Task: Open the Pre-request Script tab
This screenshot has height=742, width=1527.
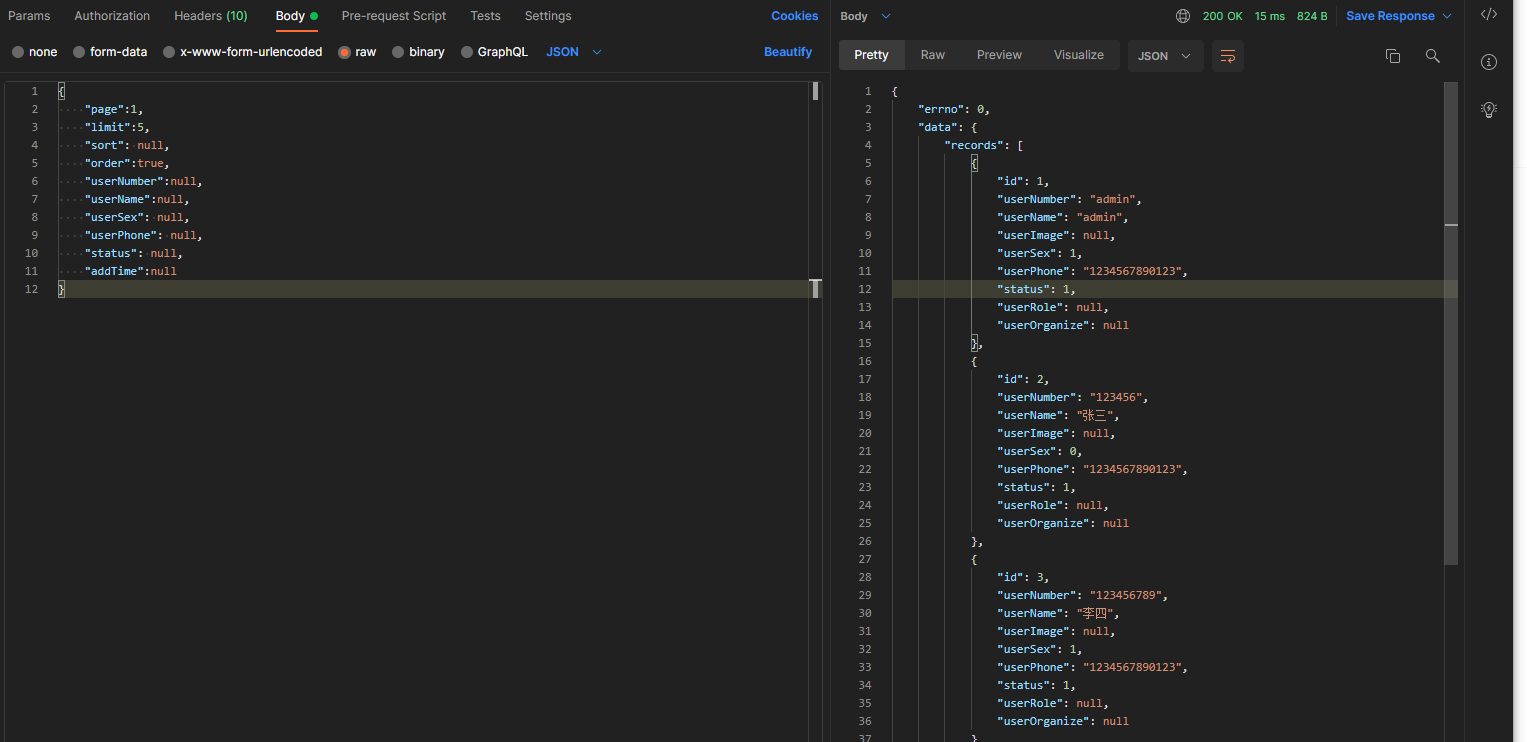Action: 394,16
